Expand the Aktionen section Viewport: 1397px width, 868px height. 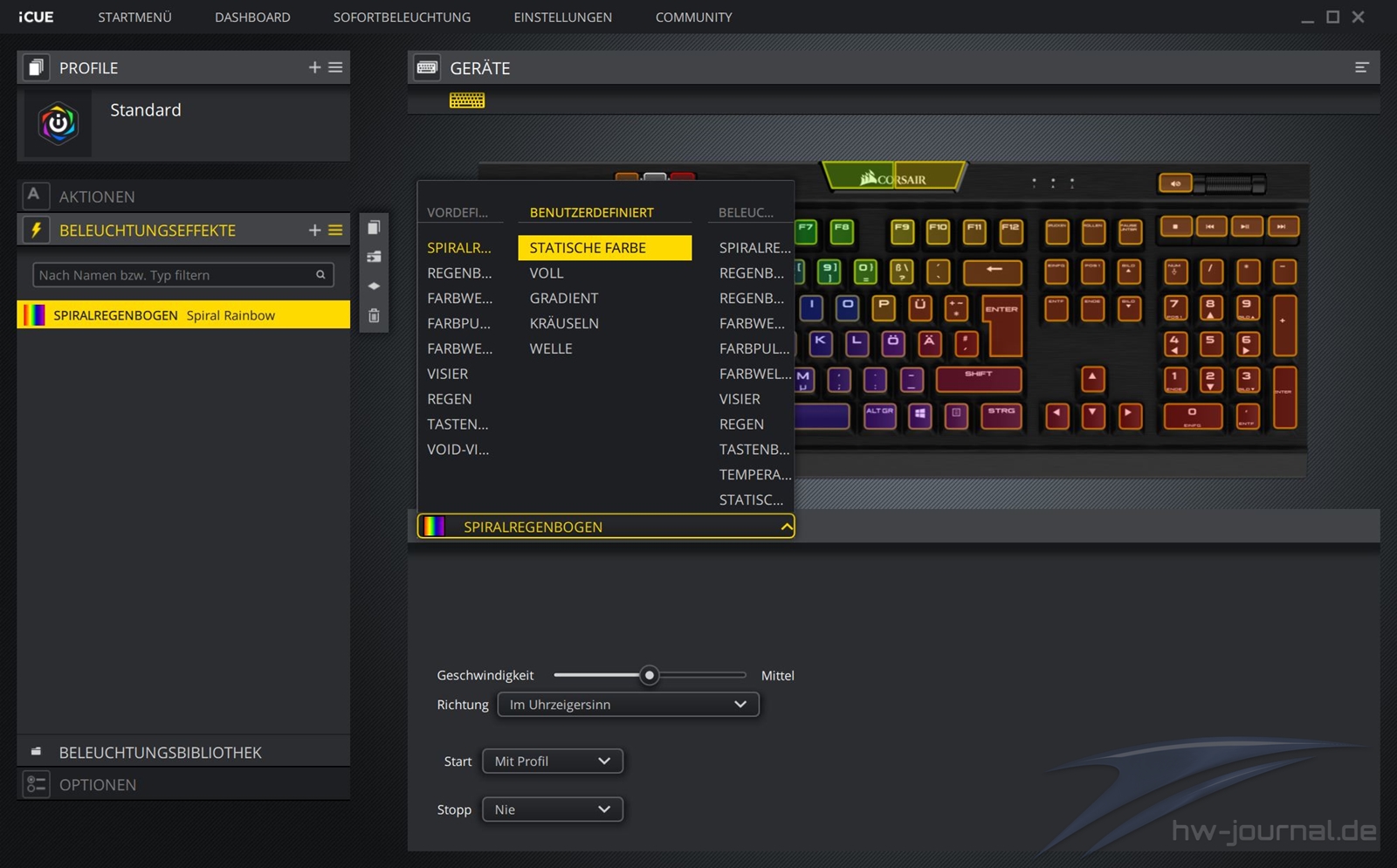point(183,196)
